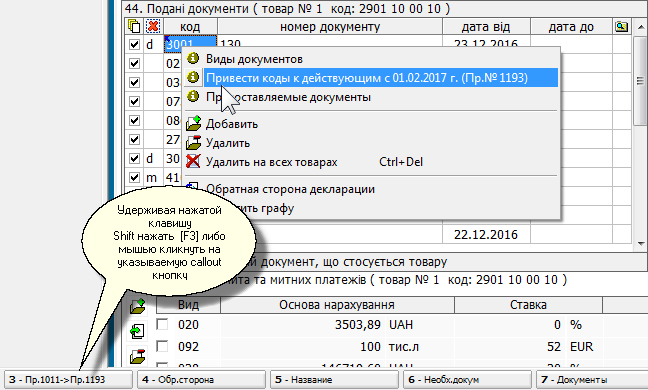Click the '6 - Необх.докум' button
Image resolution: width=648 pixels, height=390 pixels.
click(467, 380)
